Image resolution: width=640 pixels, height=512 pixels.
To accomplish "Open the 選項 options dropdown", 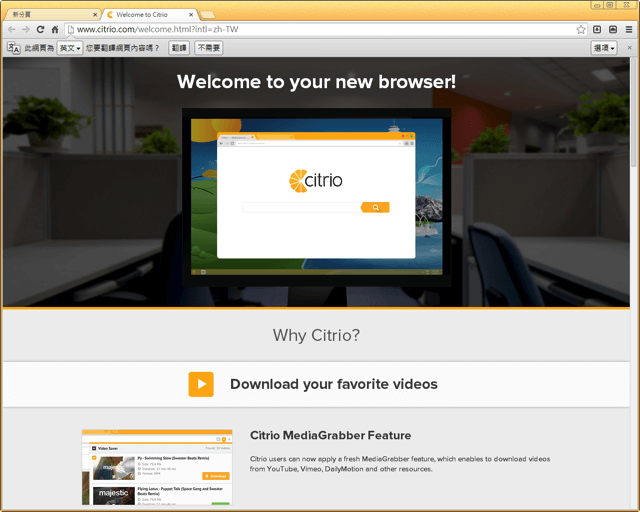I will coord(604,48).
